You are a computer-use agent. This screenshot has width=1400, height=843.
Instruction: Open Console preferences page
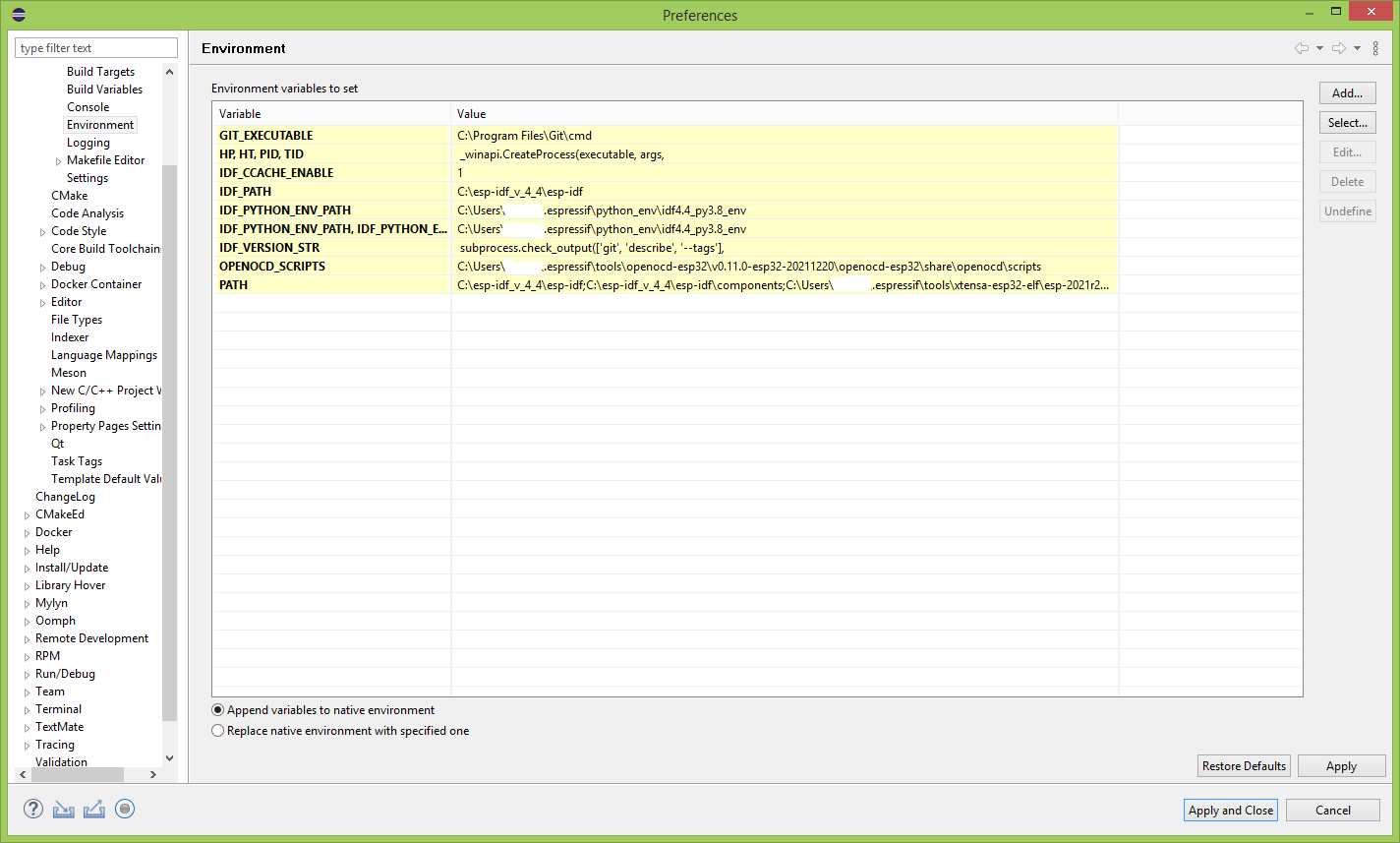[x=87, y=107]
